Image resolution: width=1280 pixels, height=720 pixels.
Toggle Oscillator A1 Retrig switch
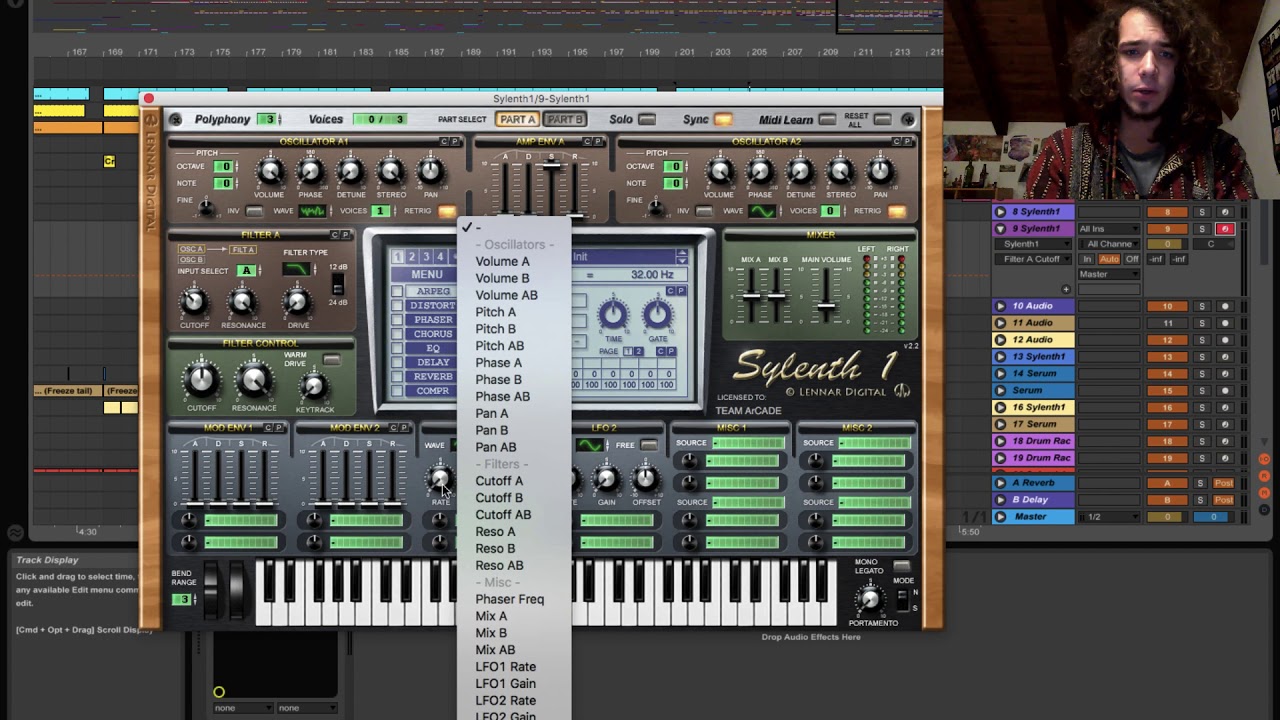[x=446, y=211]
